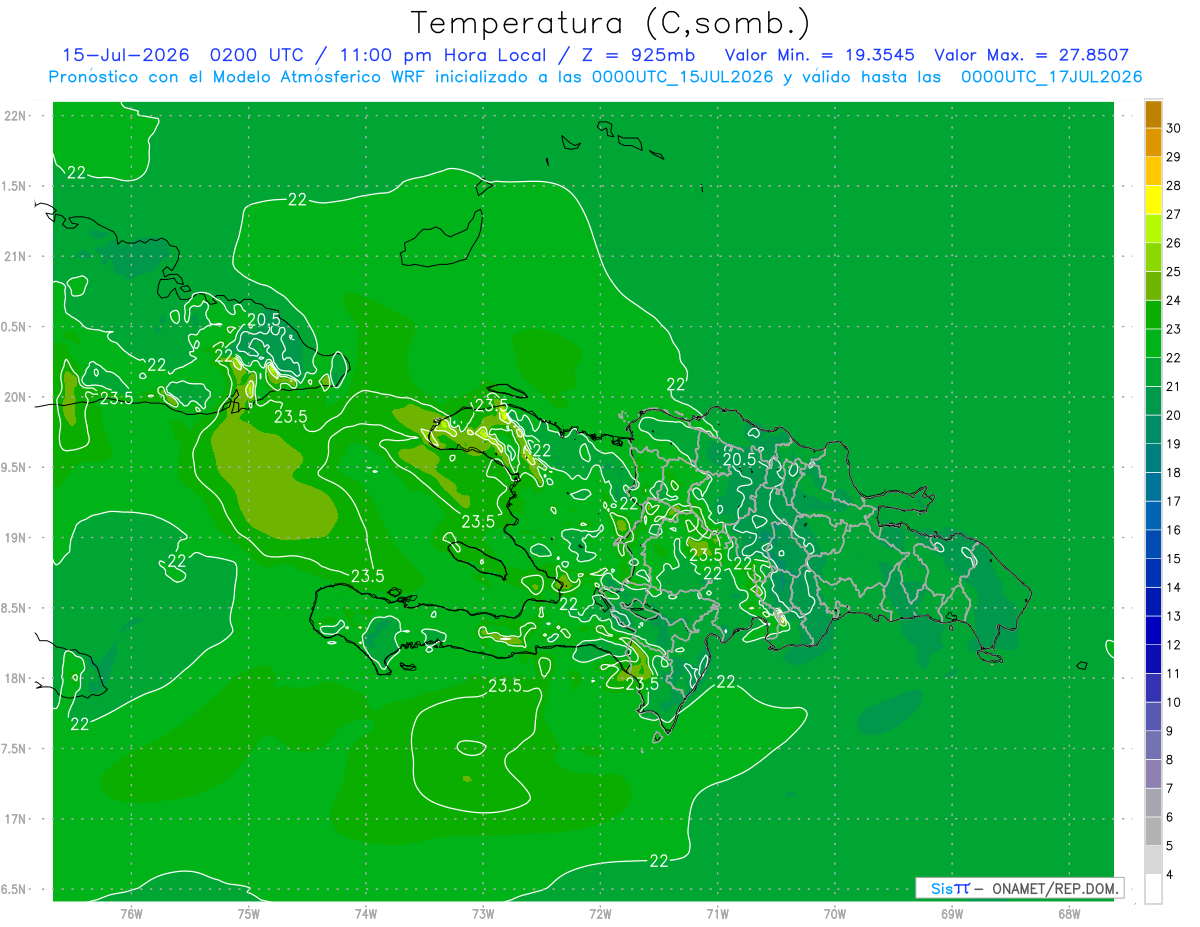
Task: Click legend value "30"
Action: (1174, 128)
